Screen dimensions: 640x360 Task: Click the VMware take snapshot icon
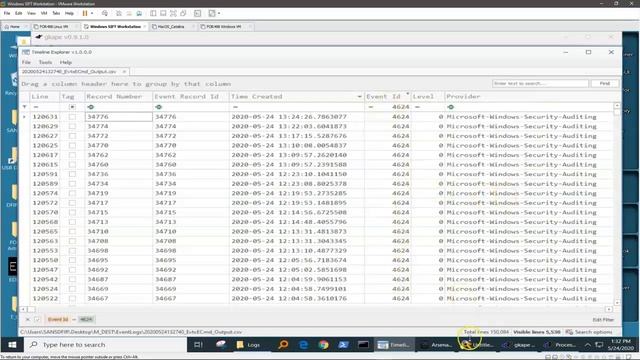tap(119, 13)
